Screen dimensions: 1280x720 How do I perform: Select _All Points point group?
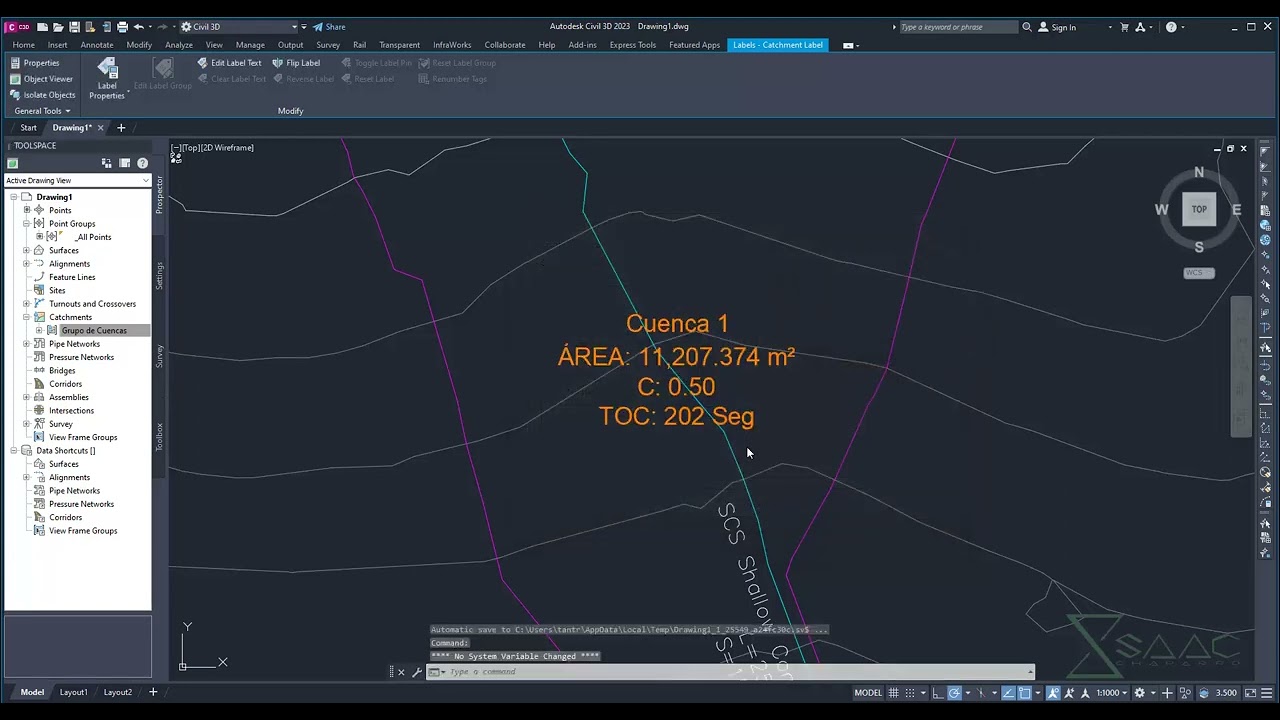93,237
